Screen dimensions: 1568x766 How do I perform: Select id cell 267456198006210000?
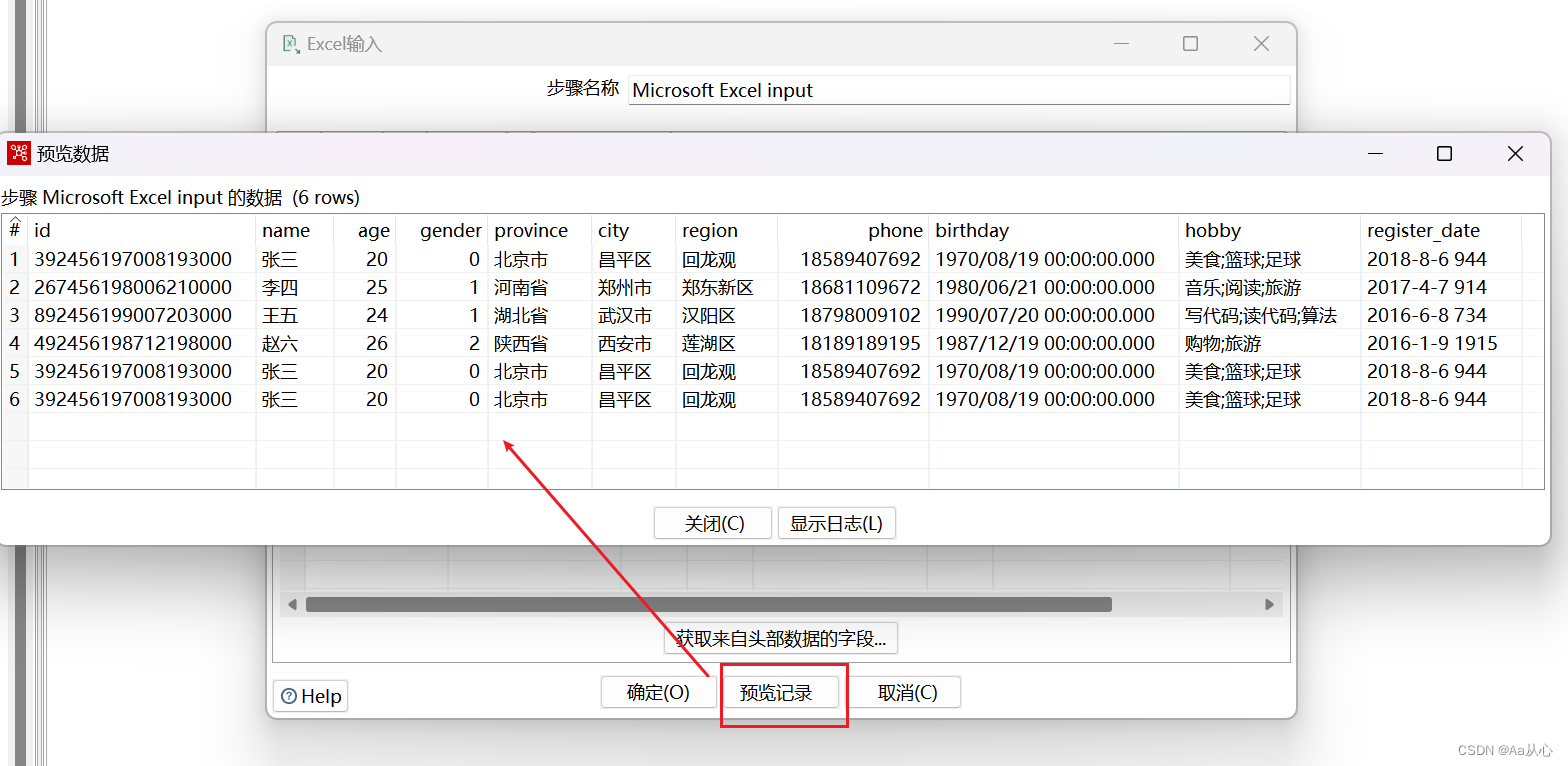pyautogui.click(x=142, y=287)
